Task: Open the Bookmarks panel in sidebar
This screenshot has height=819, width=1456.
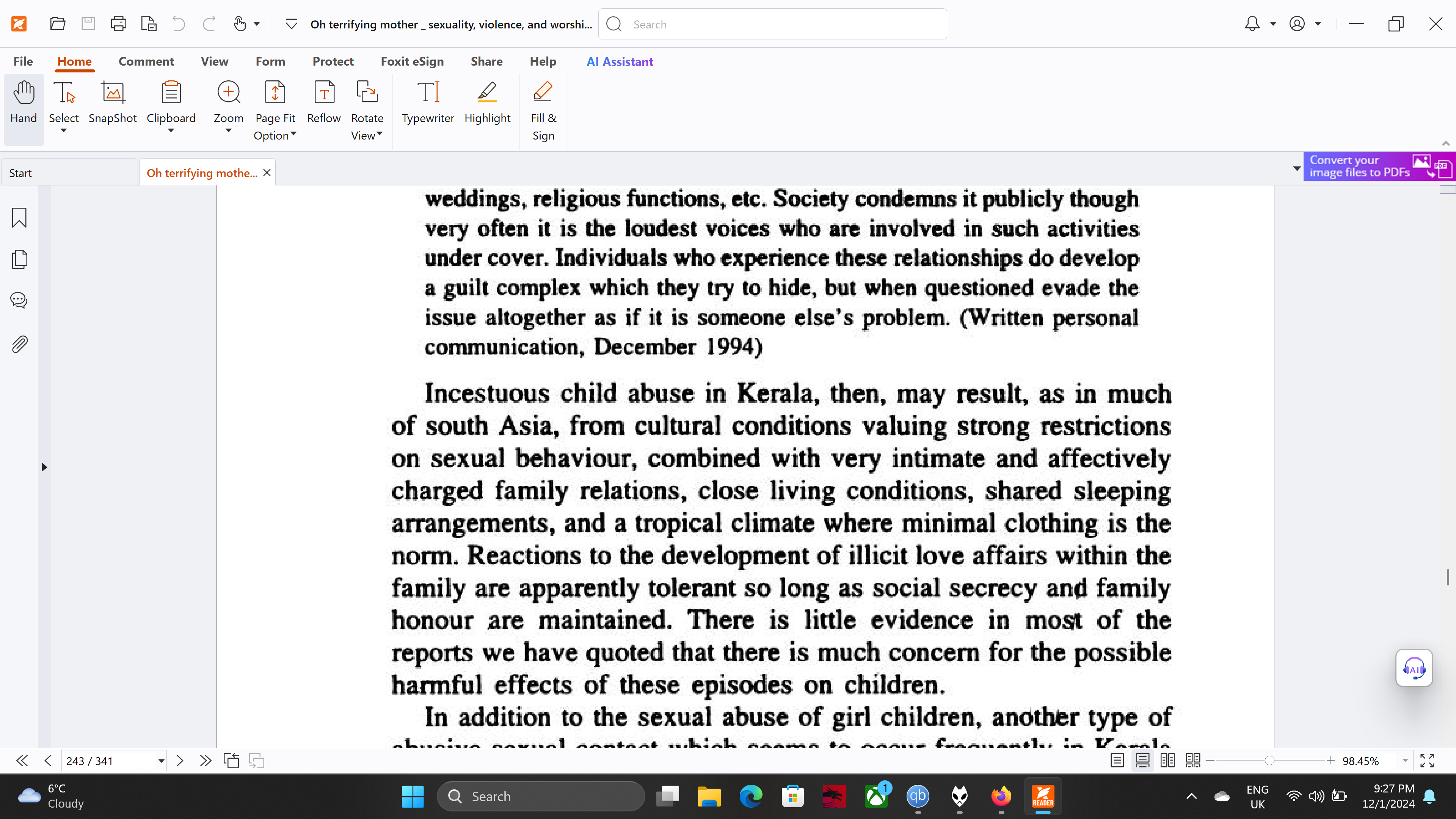Action: point(19,218)
